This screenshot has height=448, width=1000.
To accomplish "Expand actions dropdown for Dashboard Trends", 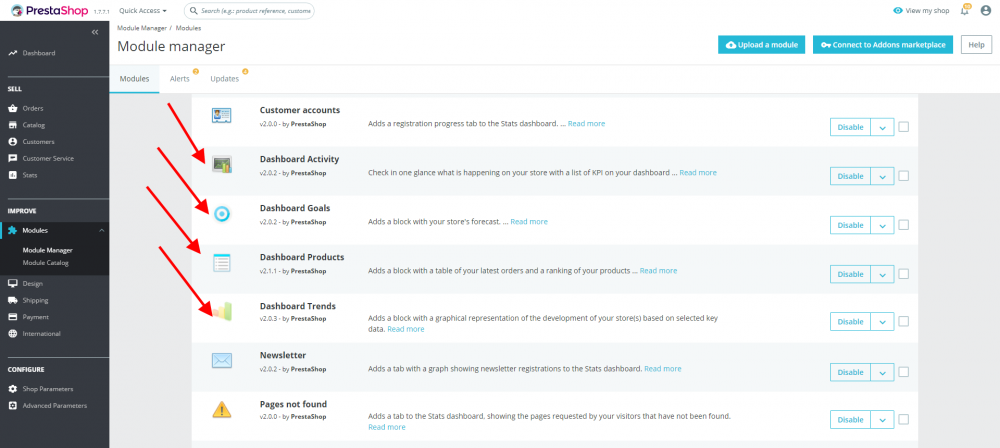I will point(882,322).
